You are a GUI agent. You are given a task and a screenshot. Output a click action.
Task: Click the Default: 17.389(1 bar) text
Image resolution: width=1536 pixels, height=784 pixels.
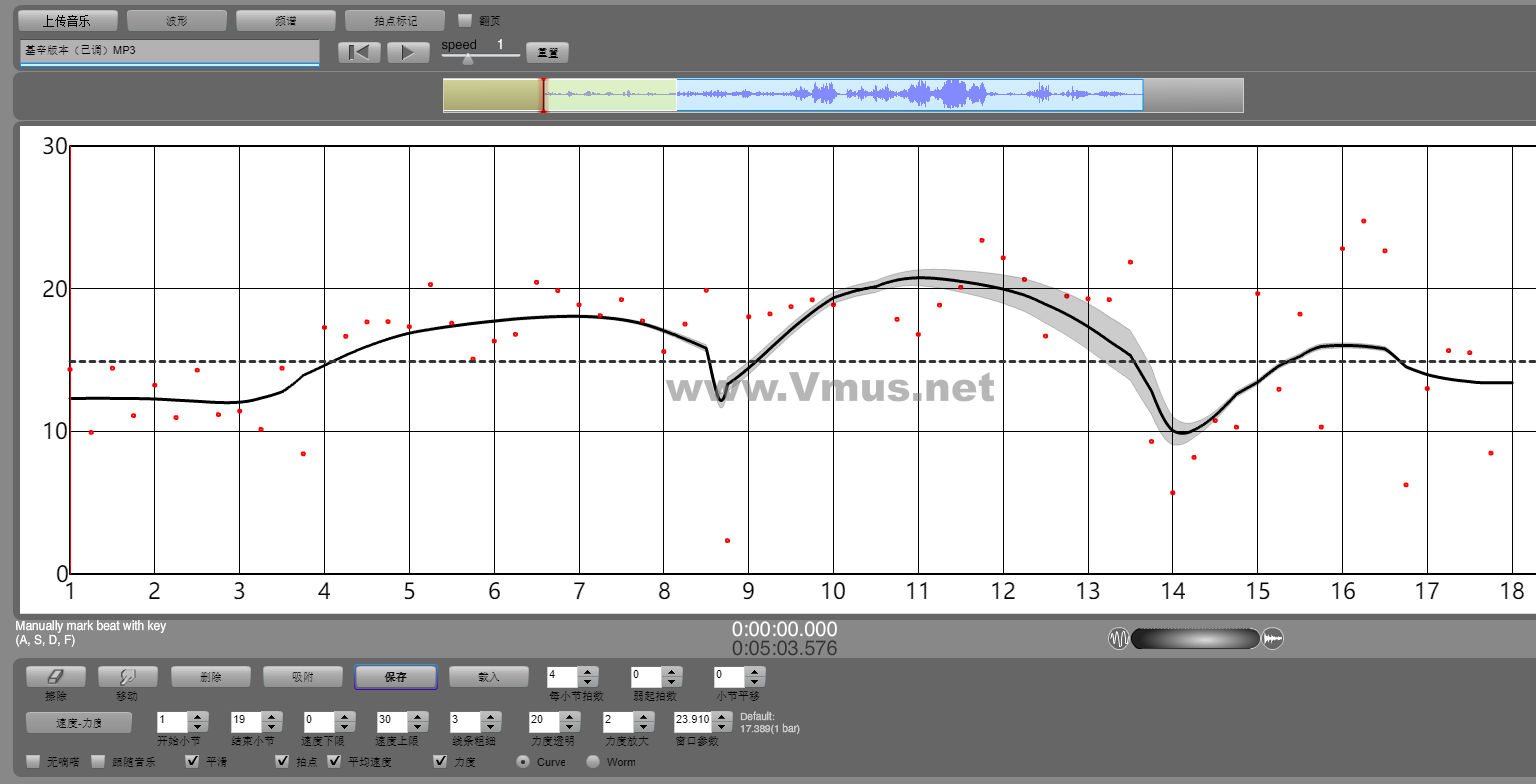click(x=770, y=722)
